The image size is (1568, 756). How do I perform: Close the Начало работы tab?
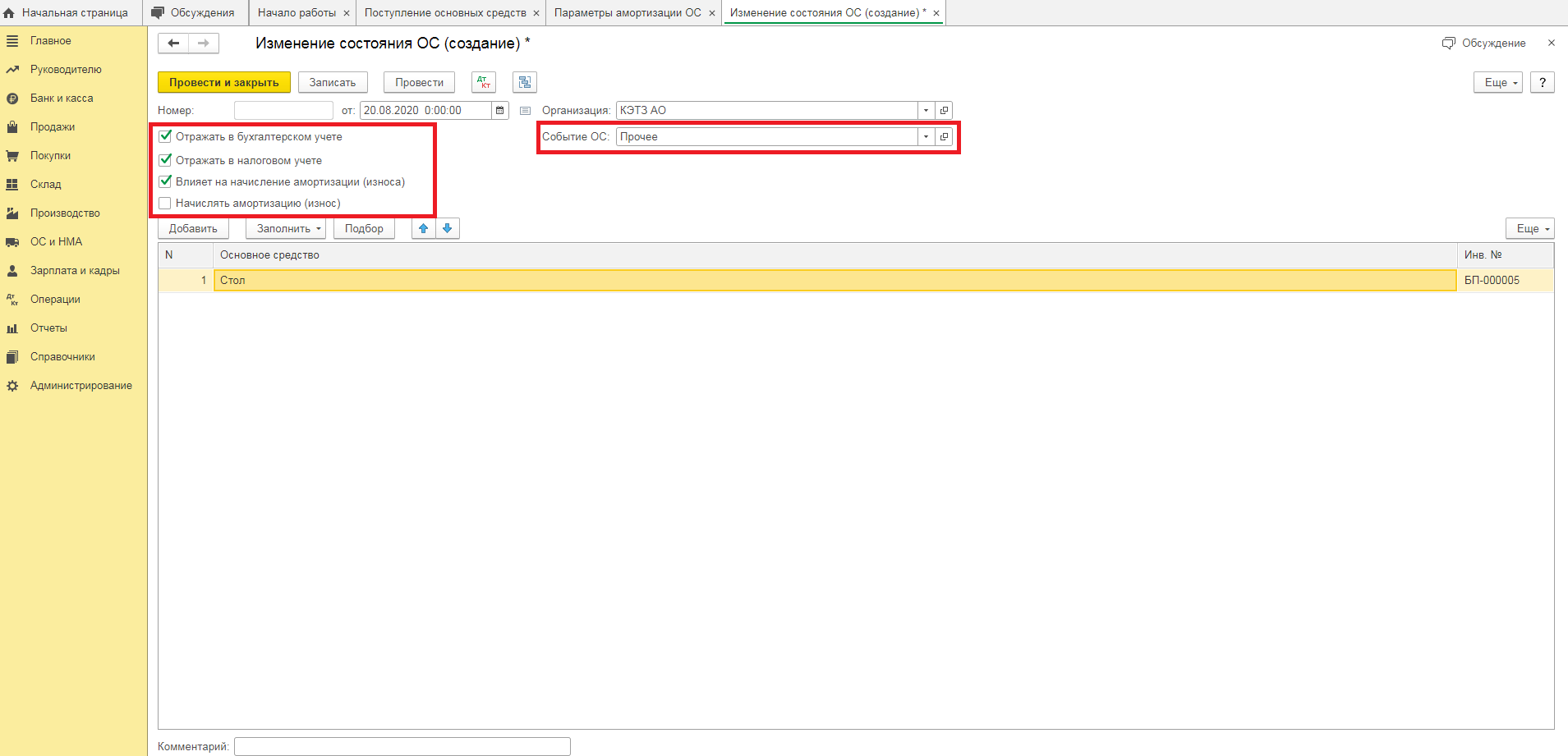(347, 13)
